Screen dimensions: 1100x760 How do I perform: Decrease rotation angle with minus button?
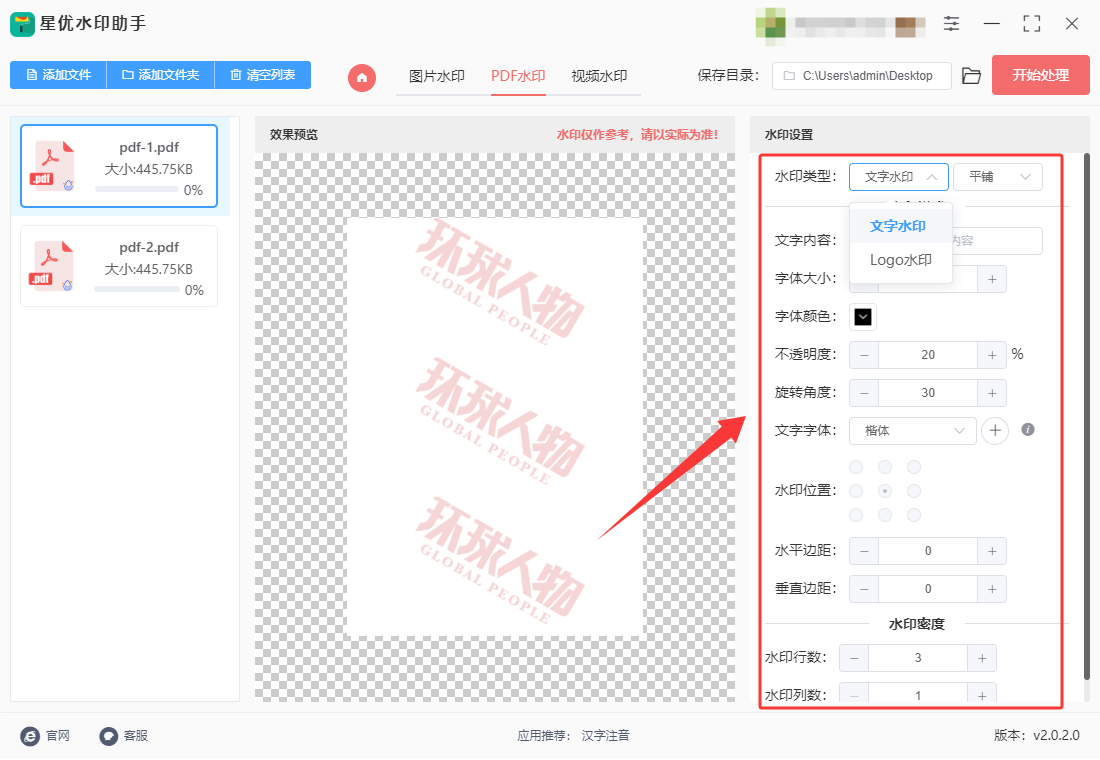(x=864, y=393)
